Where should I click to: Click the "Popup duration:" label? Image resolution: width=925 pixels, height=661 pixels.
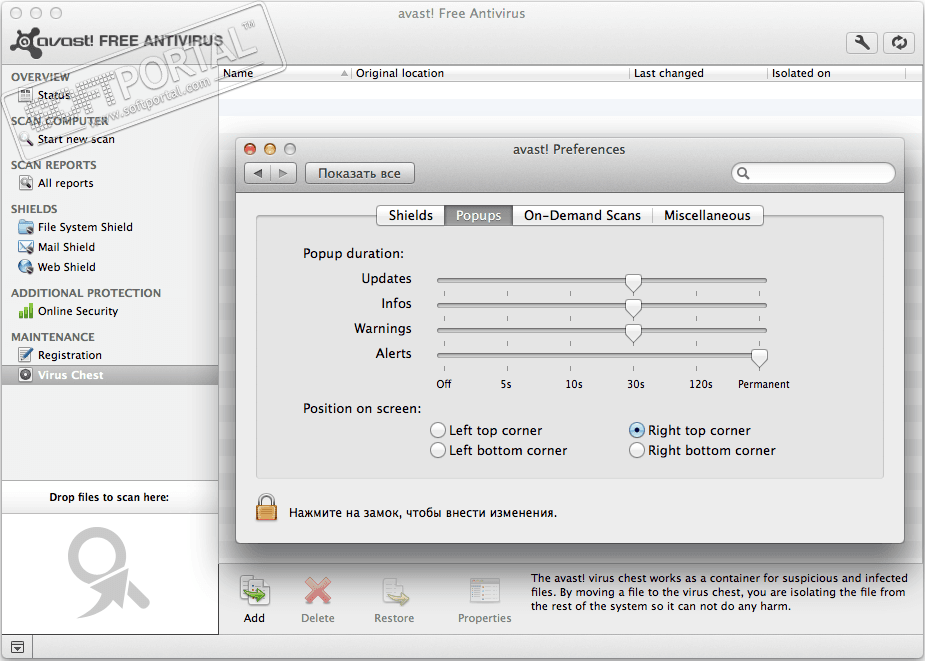(353, 254)
